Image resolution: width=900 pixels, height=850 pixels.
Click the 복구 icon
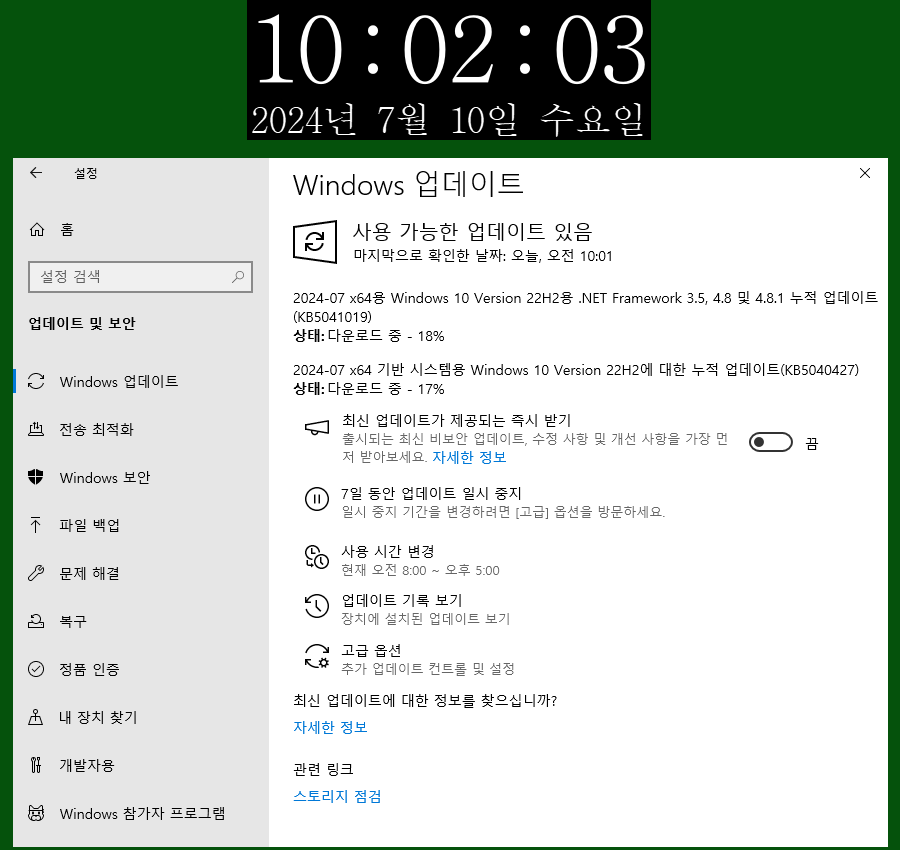coord(36,621)
